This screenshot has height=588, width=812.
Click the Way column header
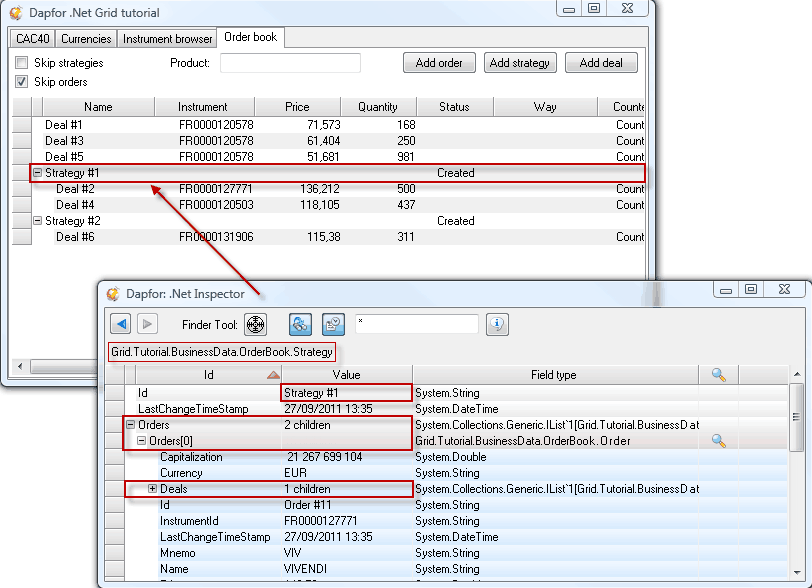pos(545,107)
